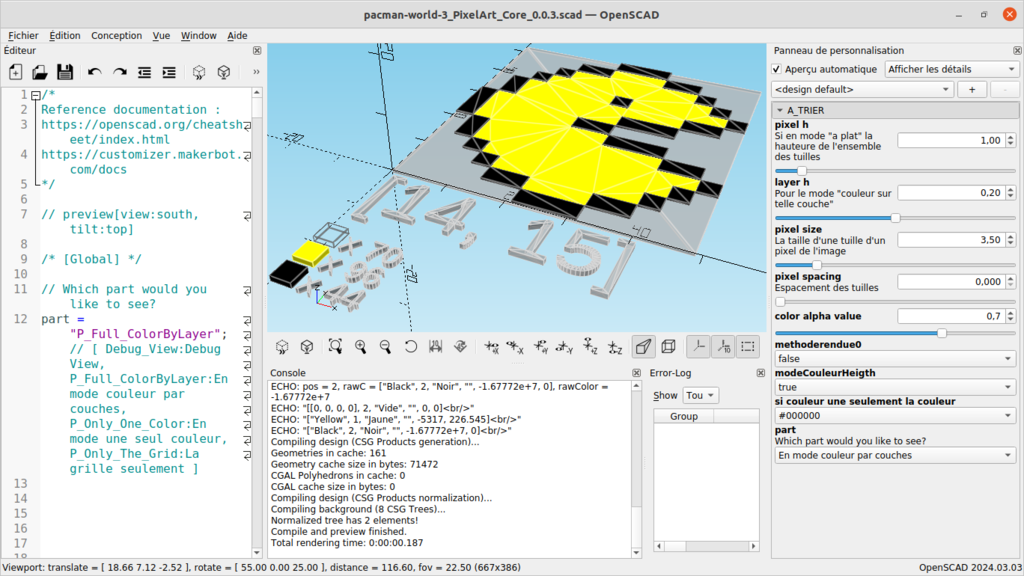Close the Éditeur panel
Viewport: 1024px width, 576px height.
tap(257, 50)
